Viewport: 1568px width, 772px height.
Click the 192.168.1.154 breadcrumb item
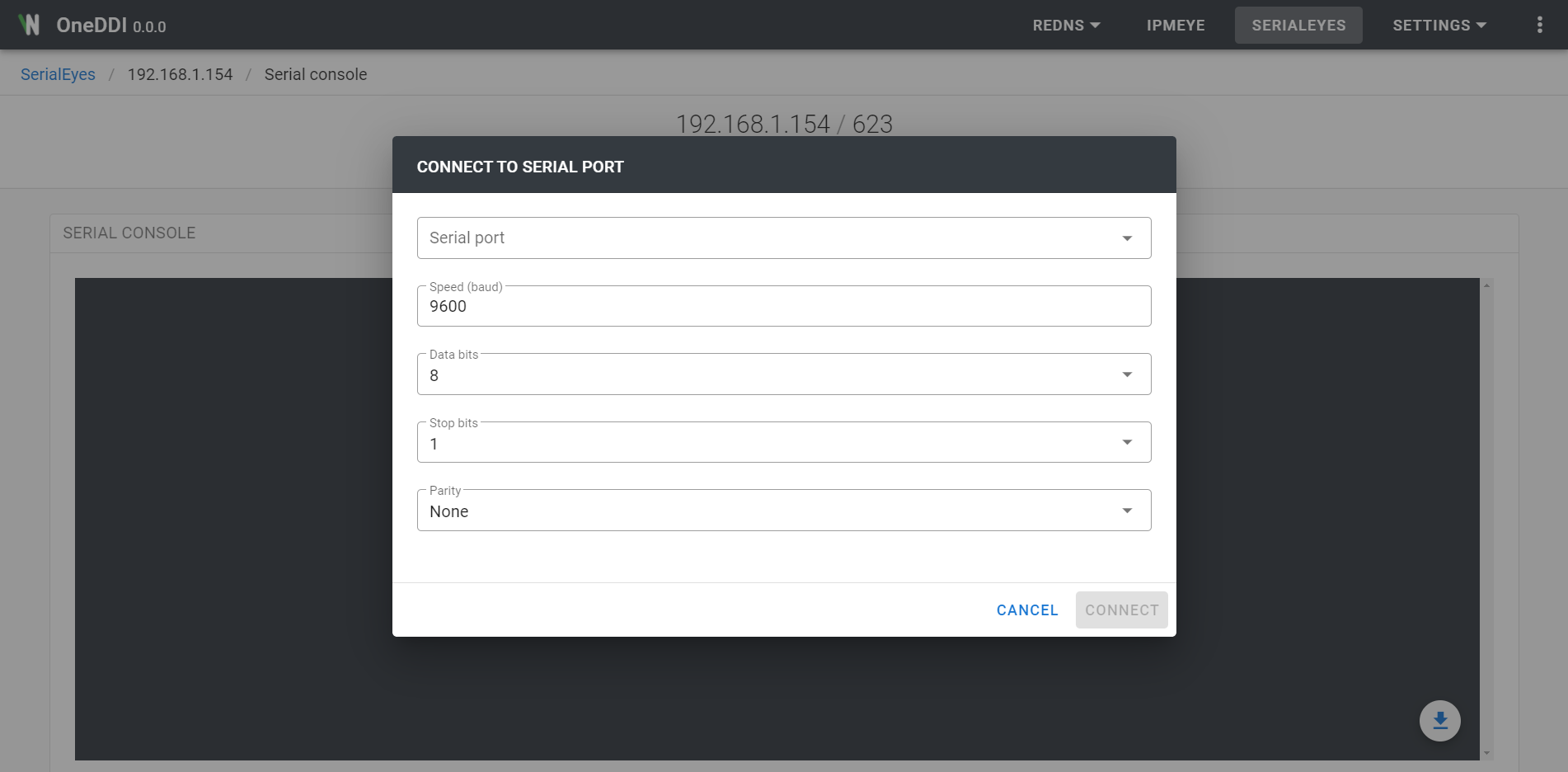click(180, 74)
